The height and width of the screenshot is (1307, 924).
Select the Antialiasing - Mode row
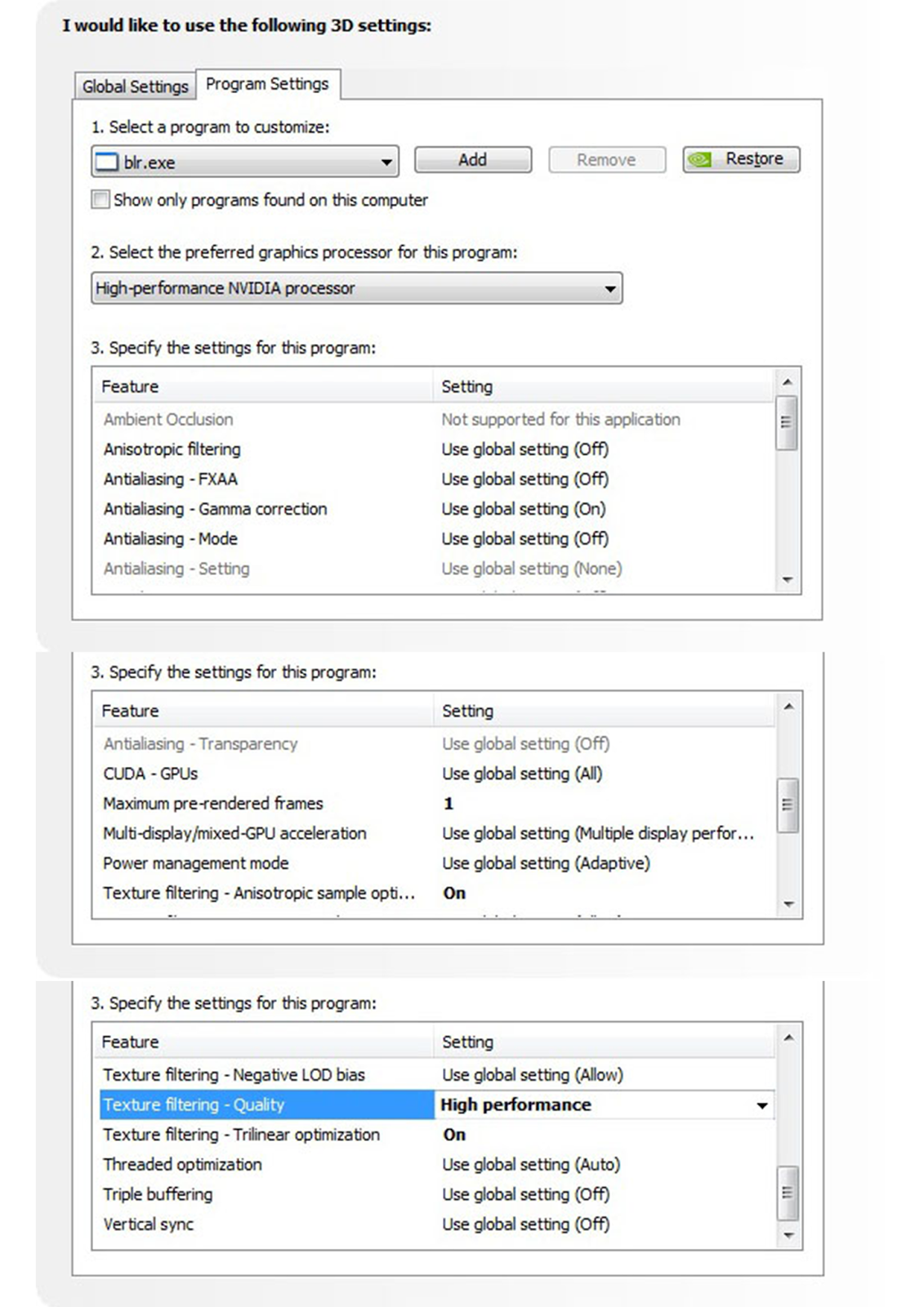coord(433,539)
